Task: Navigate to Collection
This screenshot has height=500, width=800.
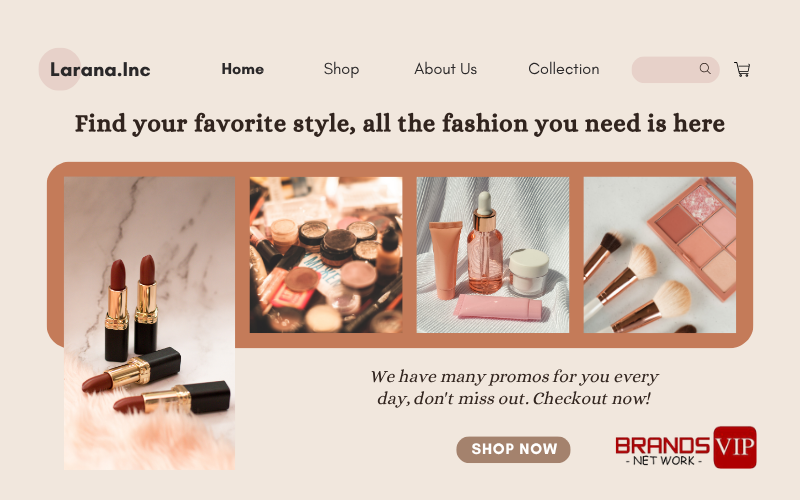Action: (564, 69)
